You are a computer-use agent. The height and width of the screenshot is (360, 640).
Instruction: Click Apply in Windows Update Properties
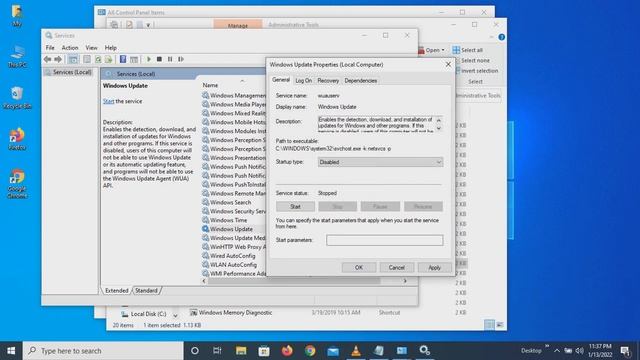(434, 267)
